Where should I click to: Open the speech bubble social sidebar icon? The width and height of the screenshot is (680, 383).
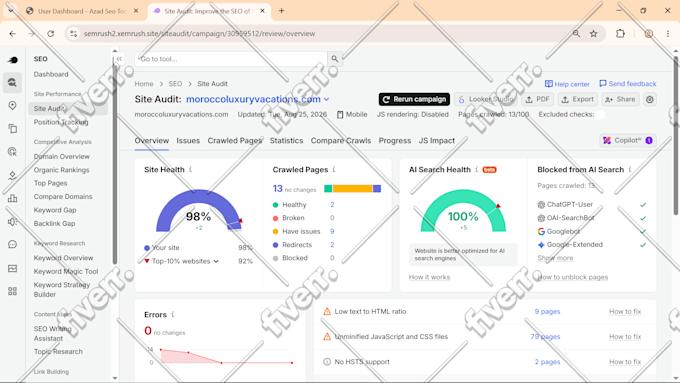pyautogui.click(x=12, y=245)
